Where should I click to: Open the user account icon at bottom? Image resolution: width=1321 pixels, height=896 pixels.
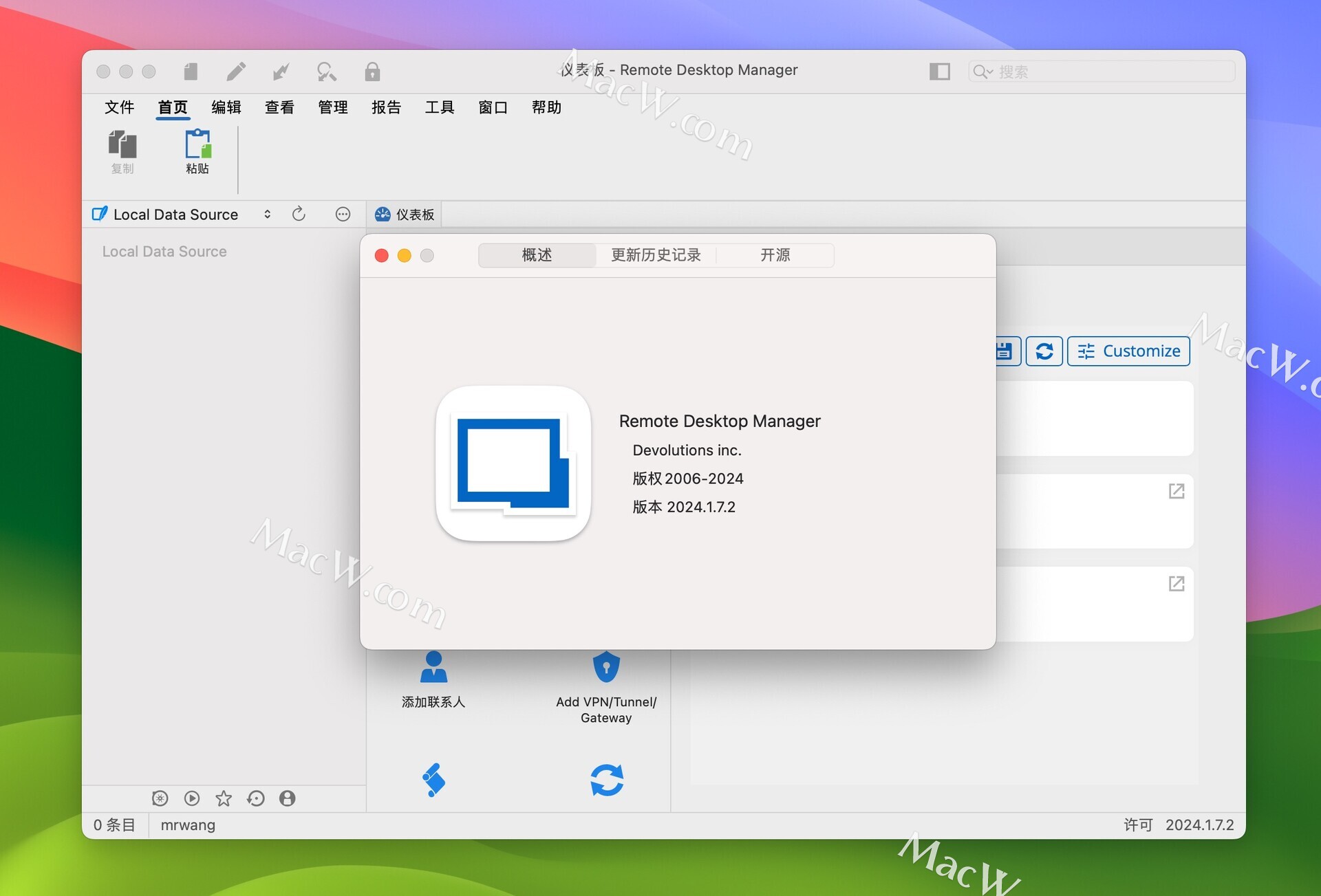[288, 798]
